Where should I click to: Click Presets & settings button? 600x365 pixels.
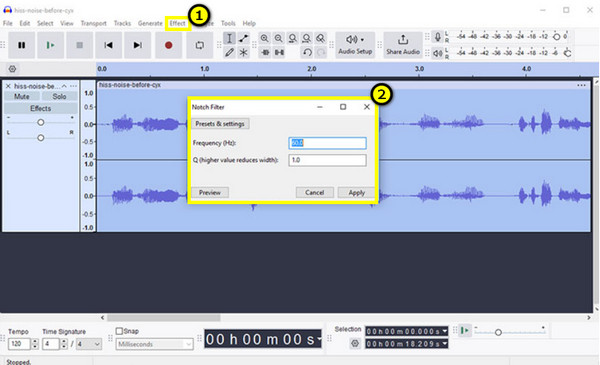220,124
